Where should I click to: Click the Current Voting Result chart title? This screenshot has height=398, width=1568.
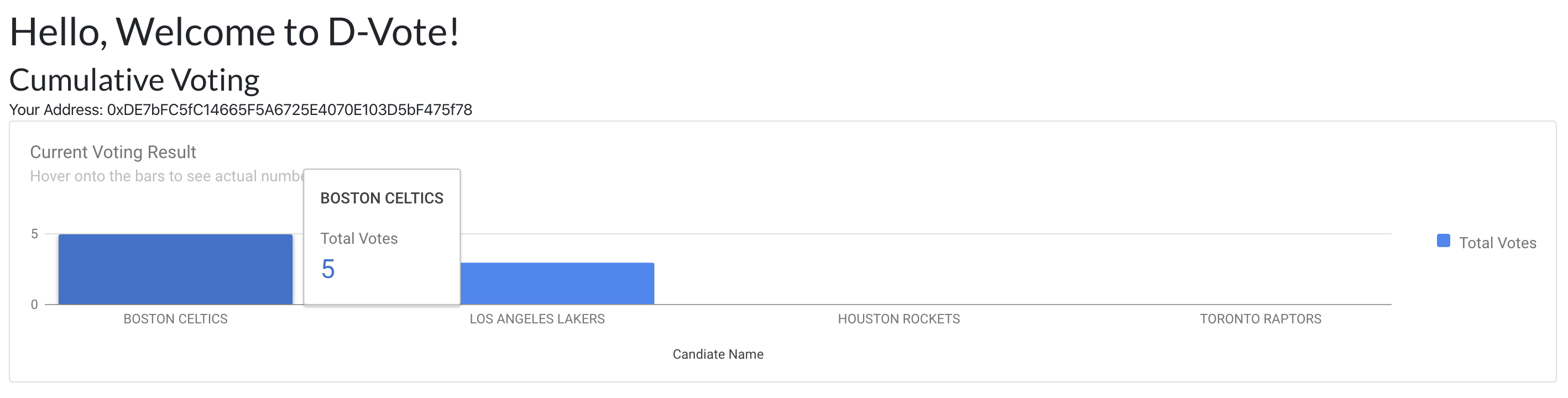113,152
